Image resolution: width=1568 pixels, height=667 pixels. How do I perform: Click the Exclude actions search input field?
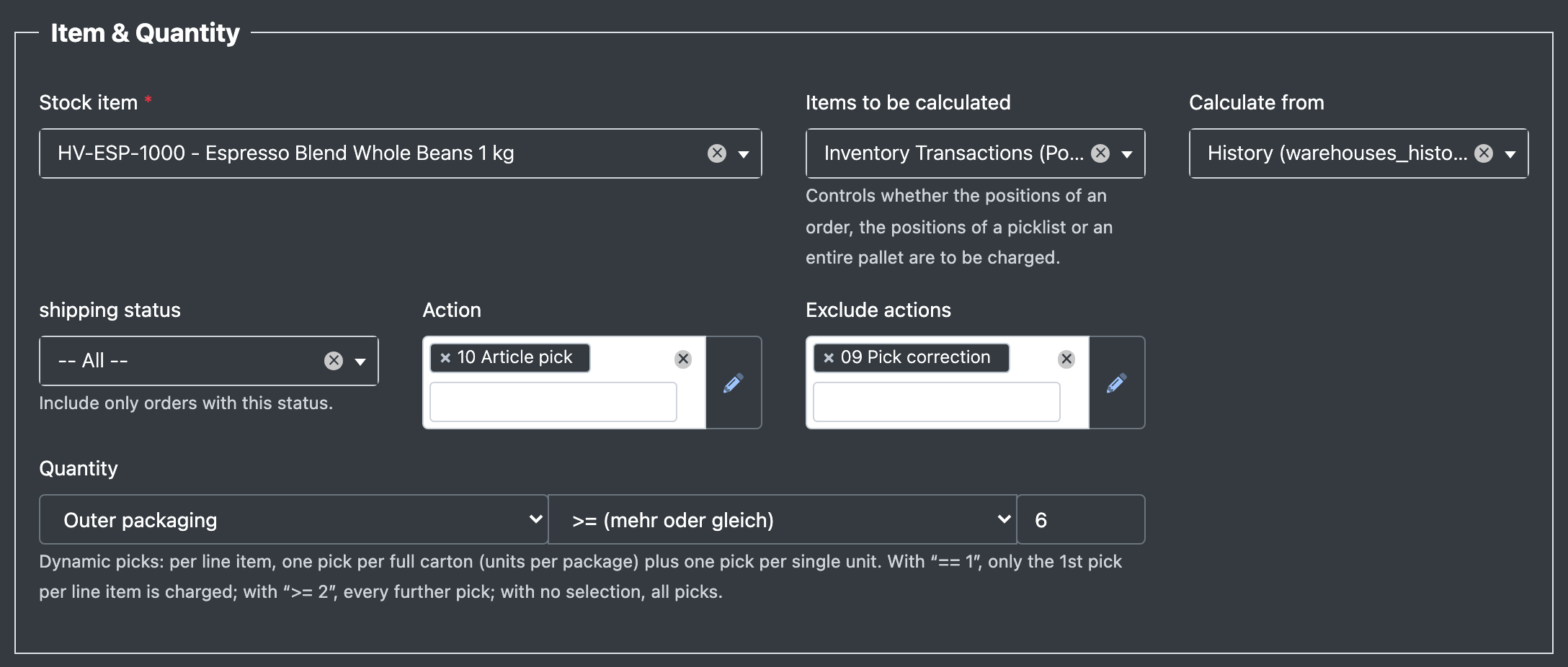(937, 402)
